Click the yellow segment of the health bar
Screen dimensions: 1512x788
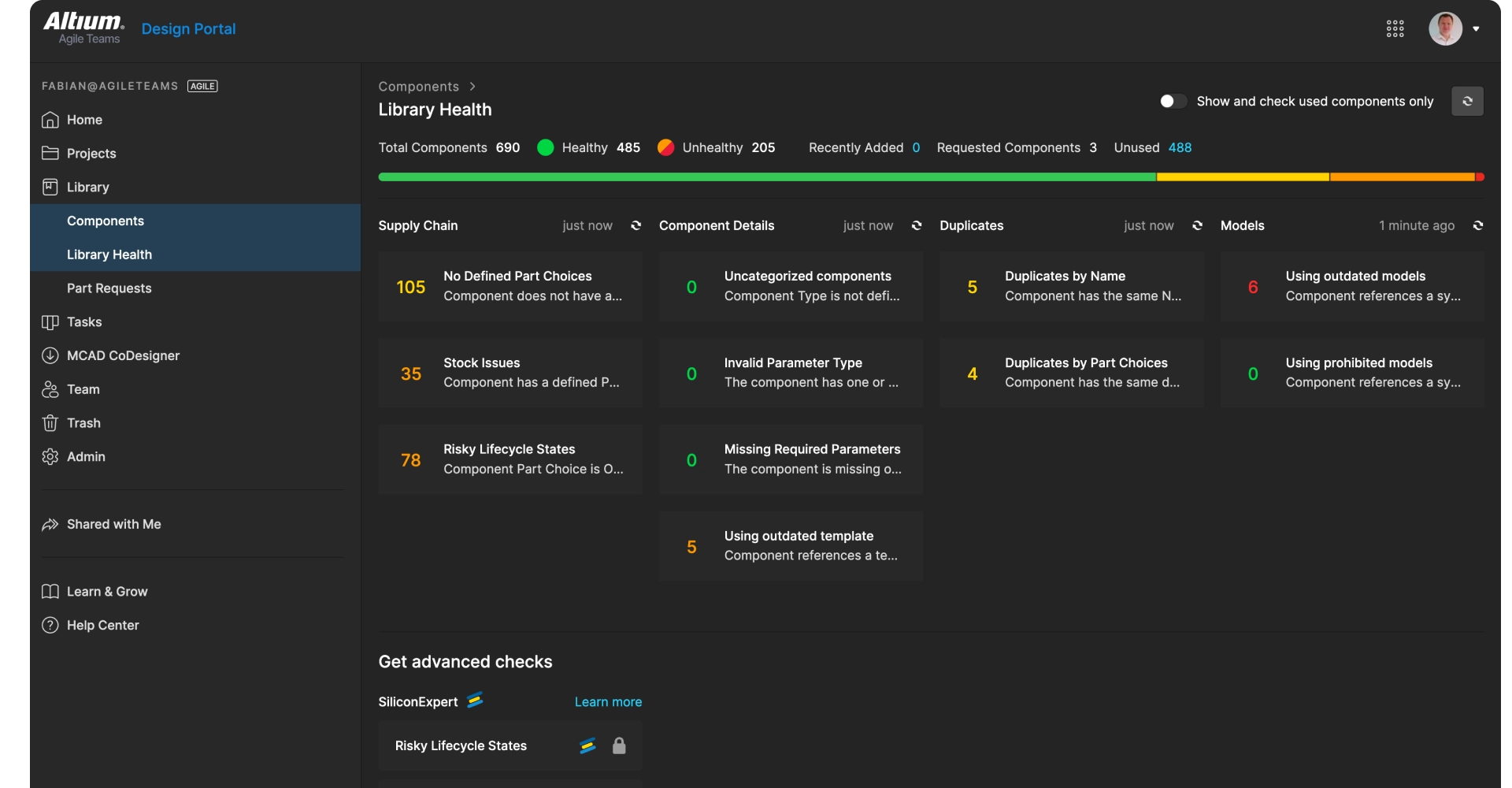1243,177
